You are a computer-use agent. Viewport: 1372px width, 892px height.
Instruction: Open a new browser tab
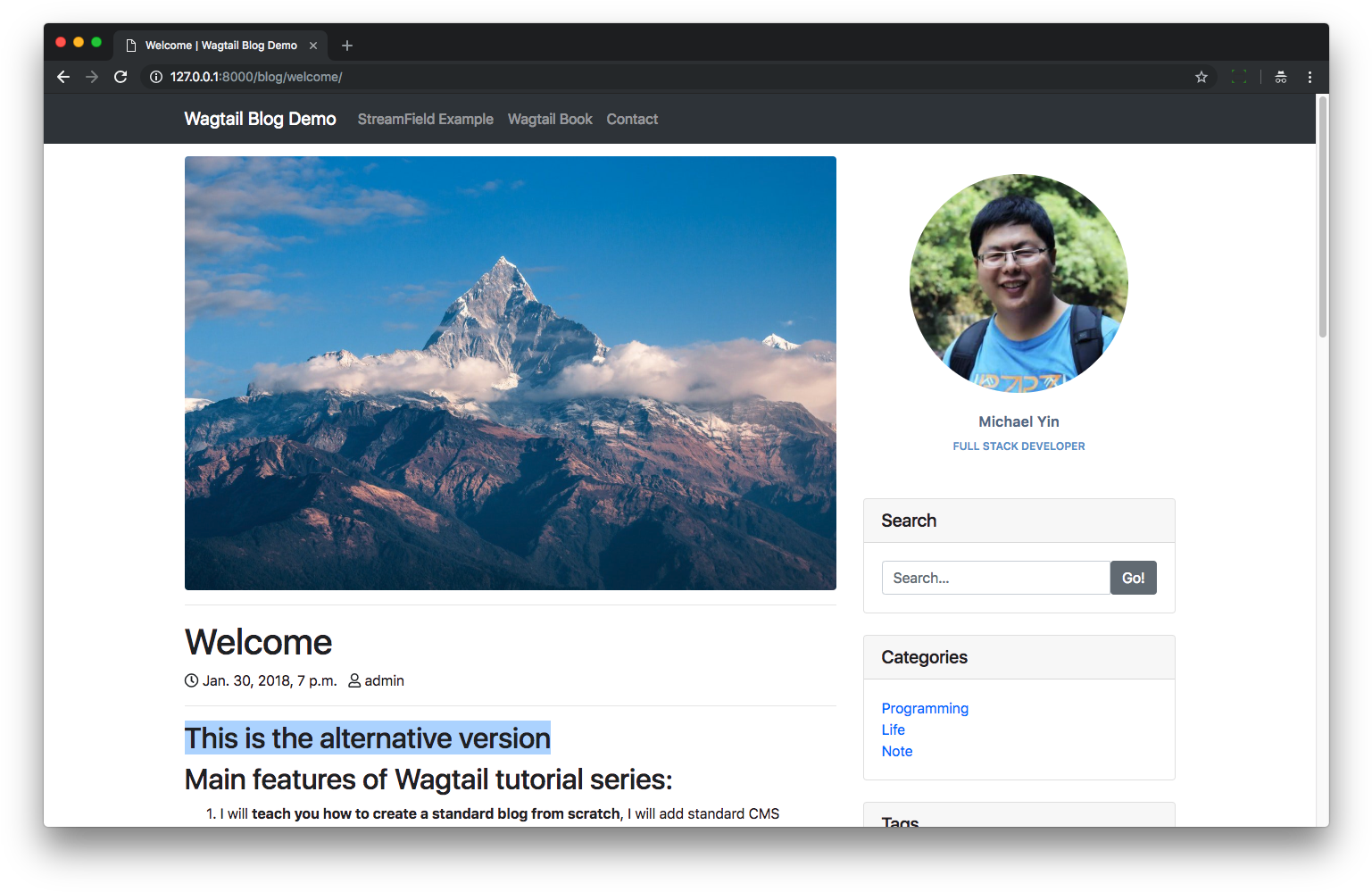click(x=347, y=46)
